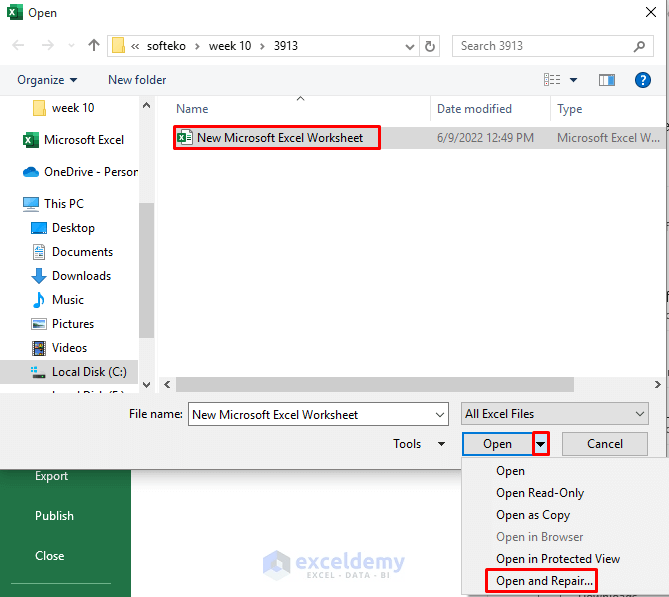The height and width of the screenshot is (597, 669).
Task: Click the Back navigation arrow
Action: coord(18,45)
